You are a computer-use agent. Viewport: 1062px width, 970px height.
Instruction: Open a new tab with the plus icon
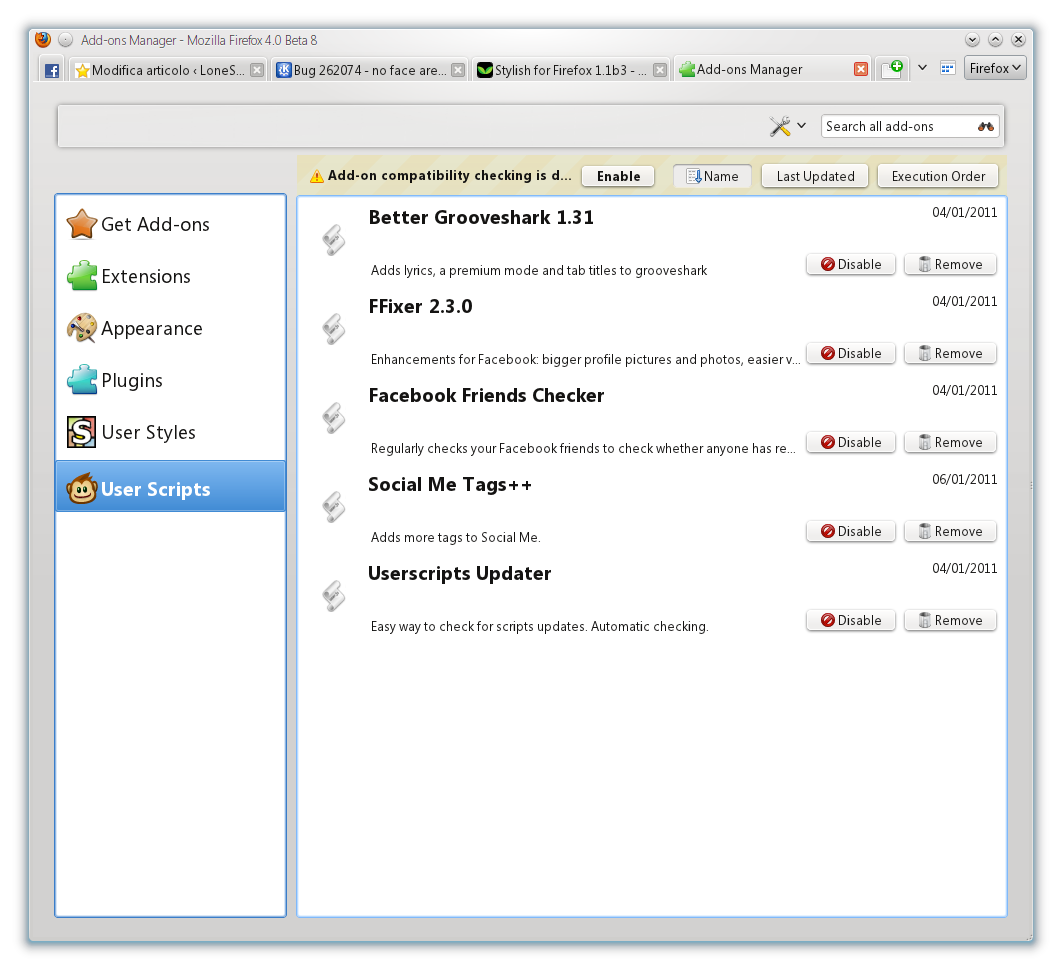tap(891, 69)
